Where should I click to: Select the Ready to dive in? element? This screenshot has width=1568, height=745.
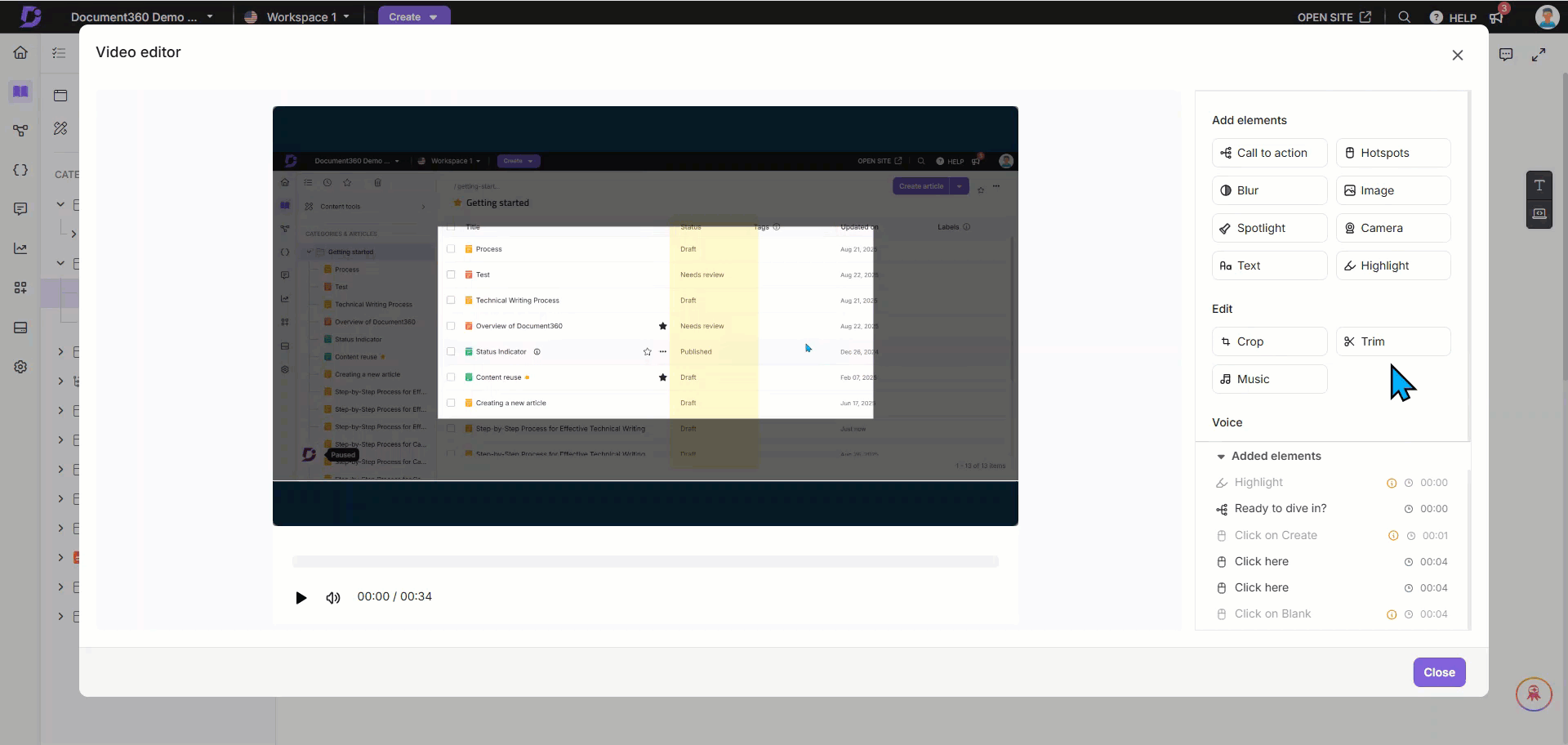pos(1331,509)
